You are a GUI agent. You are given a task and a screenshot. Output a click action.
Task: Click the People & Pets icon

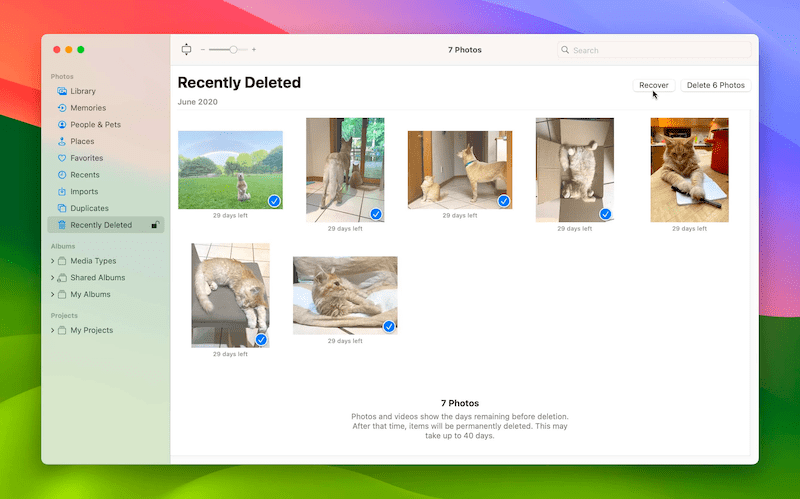(62, 124)
